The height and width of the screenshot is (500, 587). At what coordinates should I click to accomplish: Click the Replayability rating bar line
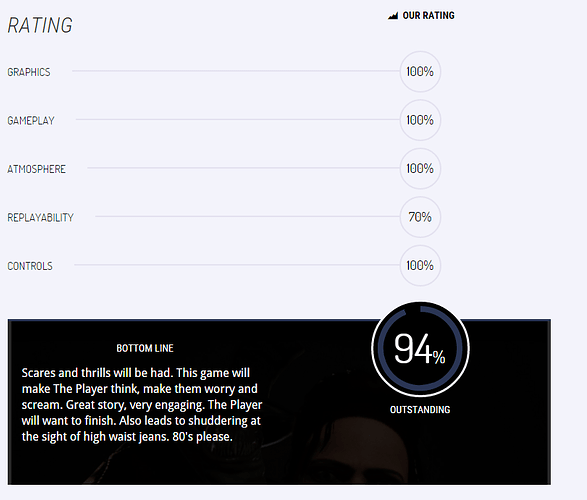pyautogui.click(x=247, y=216)
